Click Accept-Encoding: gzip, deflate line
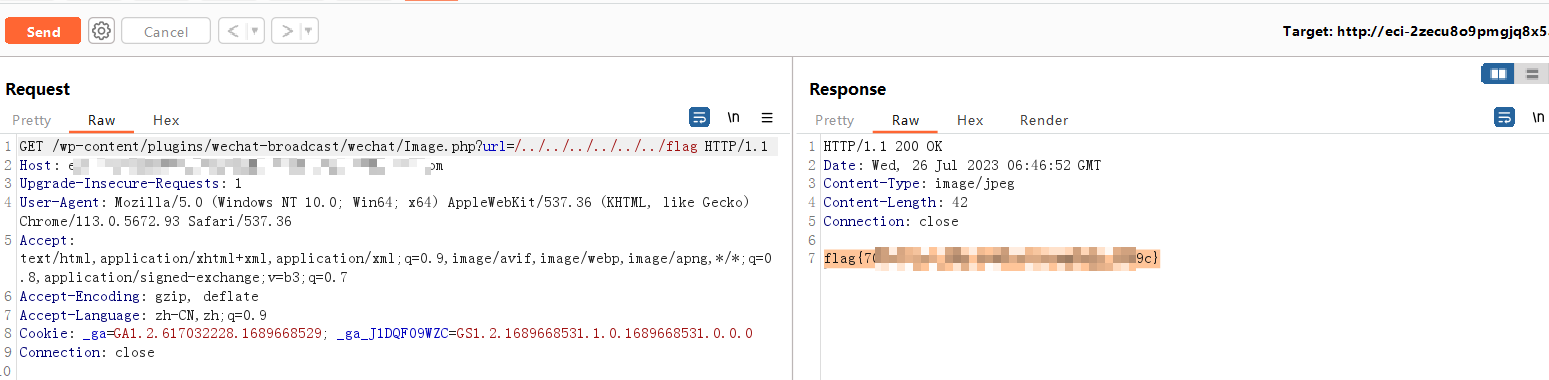This screenshot has width=1549, height=380. point(138,296)
